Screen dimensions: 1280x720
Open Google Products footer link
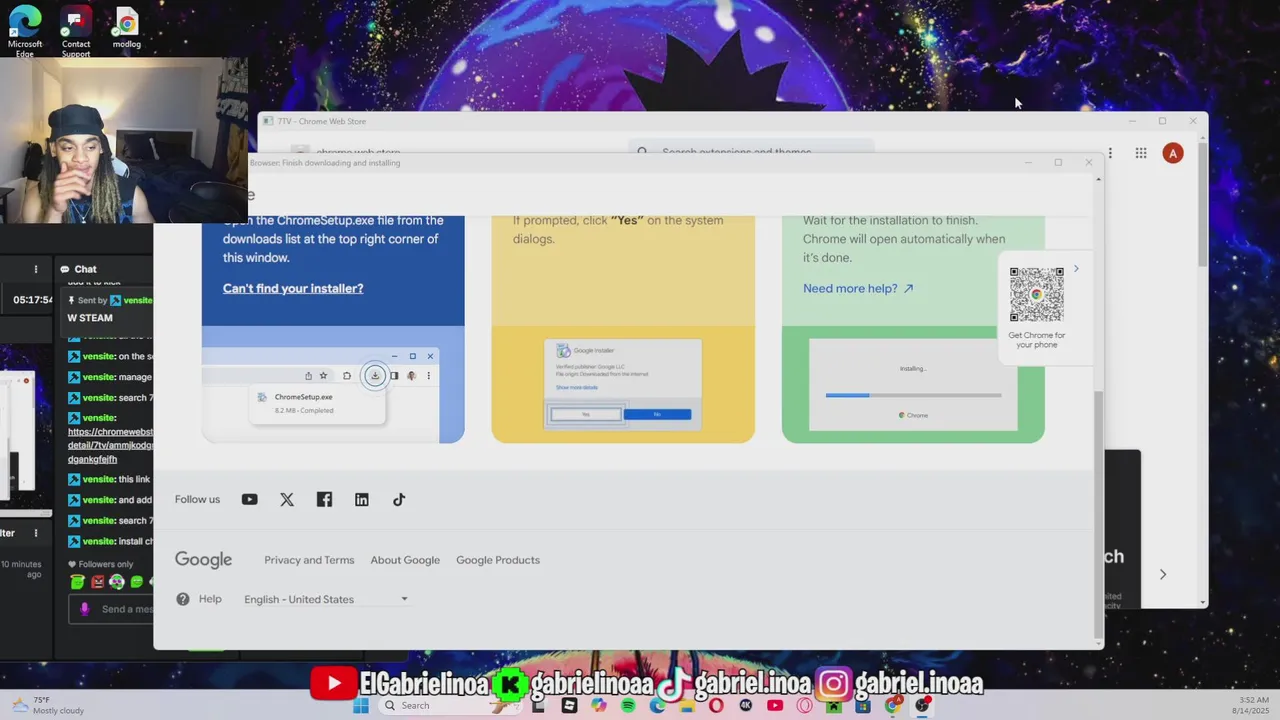click(498, 560)
